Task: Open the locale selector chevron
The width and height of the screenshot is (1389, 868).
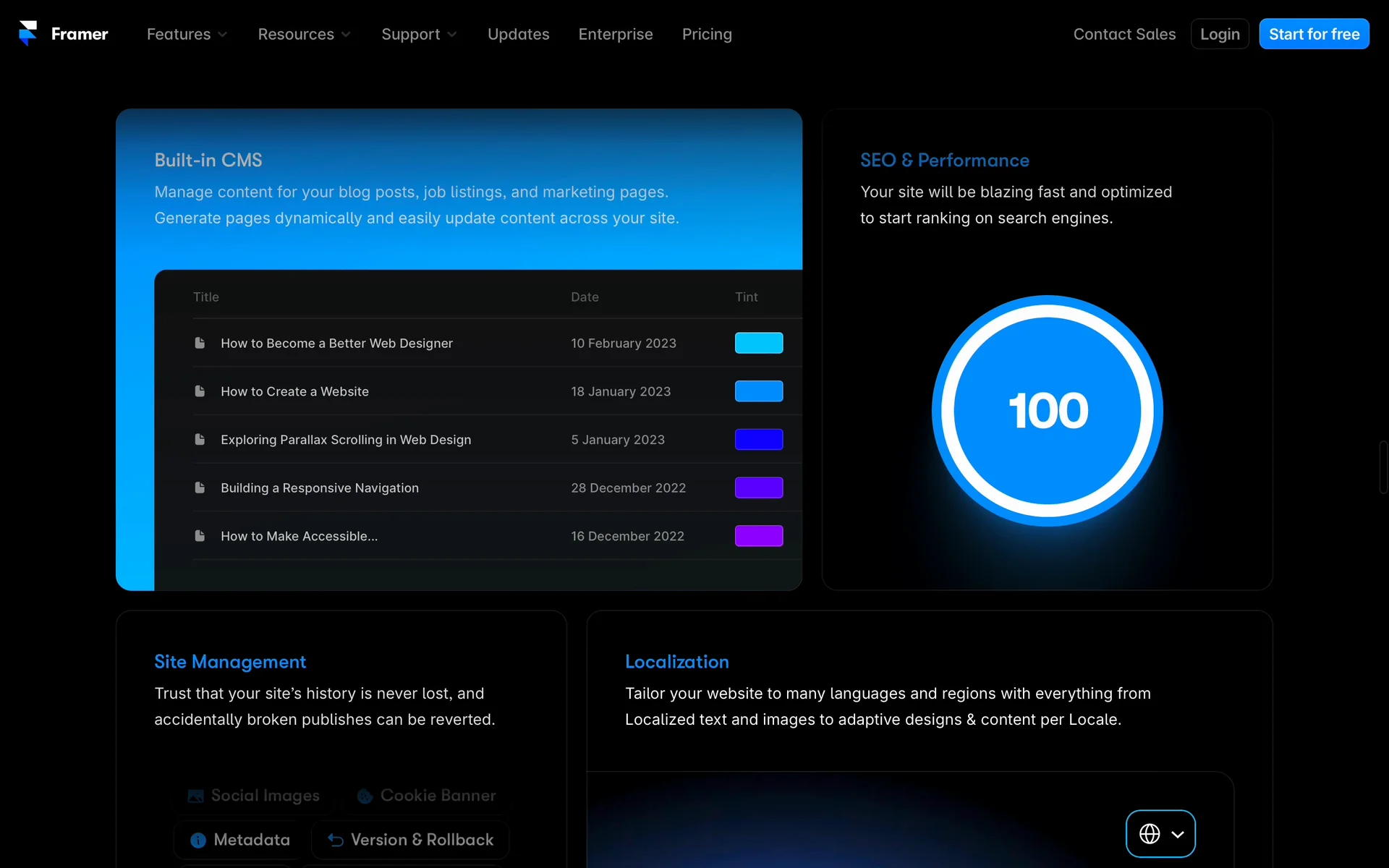Action: click(x=1178, y=834)
